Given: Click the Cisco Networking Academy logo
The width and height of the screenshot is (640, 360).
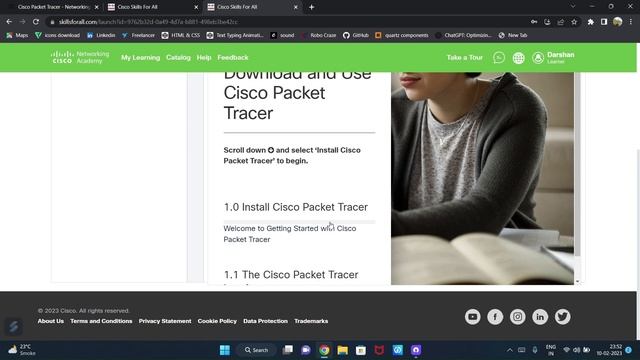Looking at the screenshot, I should coord(80,58).
